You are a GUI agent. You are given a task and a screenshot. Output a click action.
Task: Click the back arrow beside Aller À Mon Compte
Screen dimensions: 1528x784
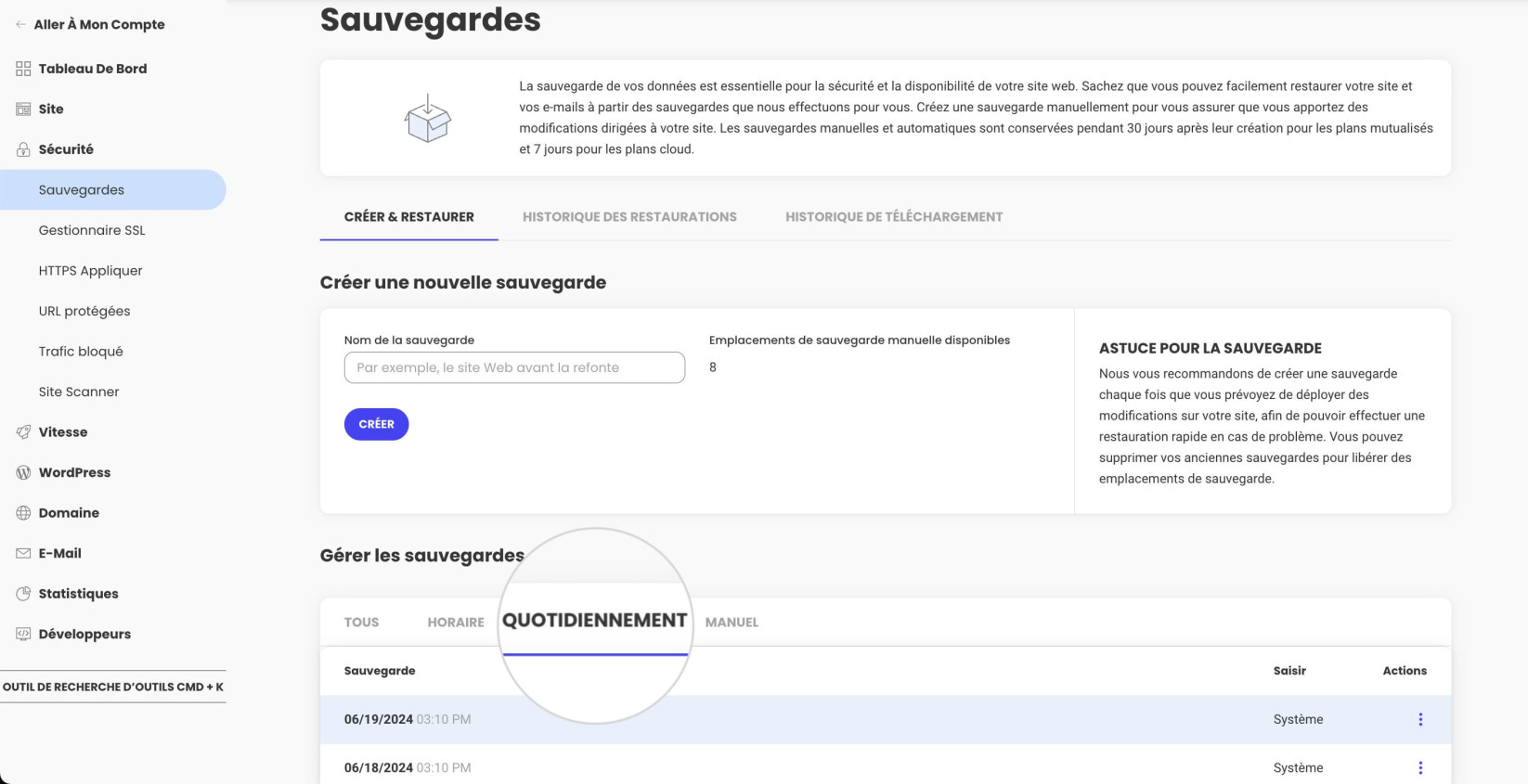click(20, 24)
